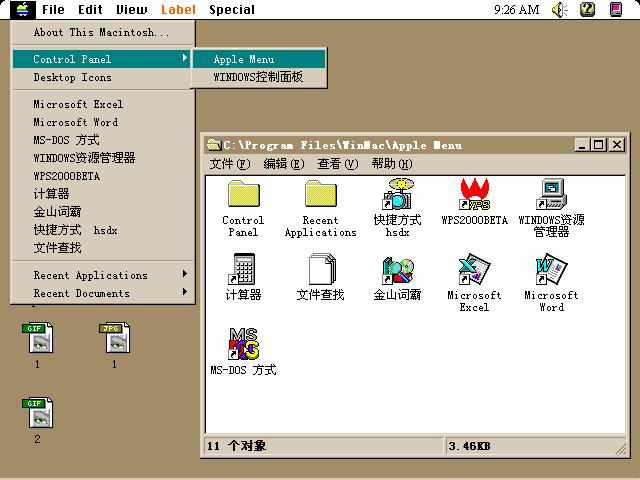The width and height of the screenshot is (640, 480).
Task: Open the 查看(V) menu in folder window
Action: pos(338,164)
